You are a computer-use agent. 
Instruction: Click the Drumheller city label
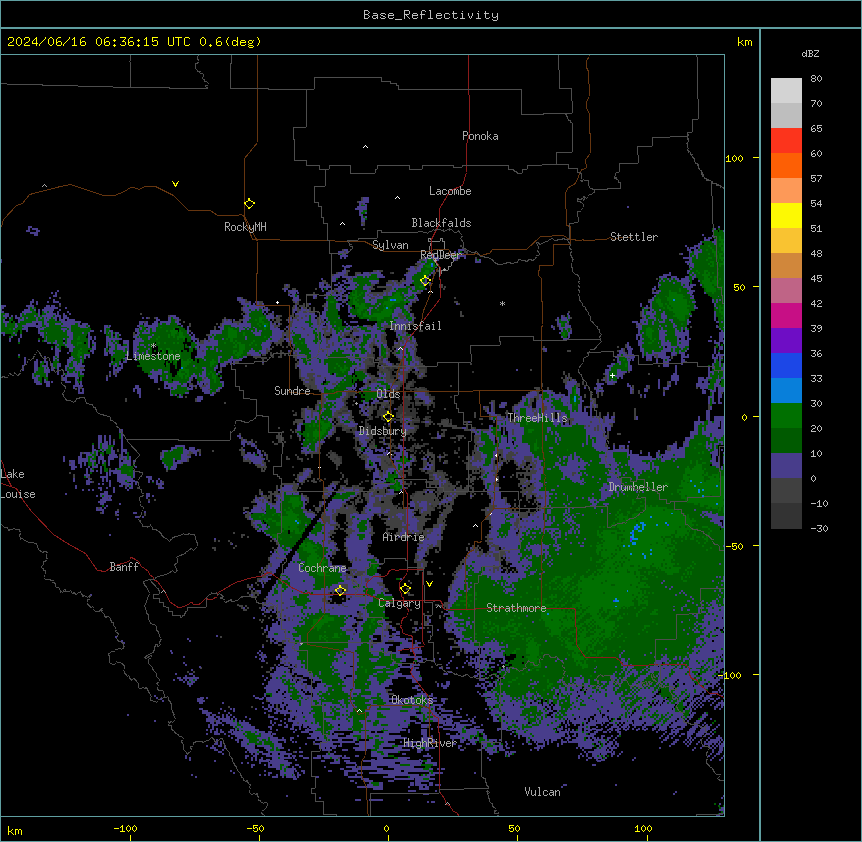click(x=638, y=487)
